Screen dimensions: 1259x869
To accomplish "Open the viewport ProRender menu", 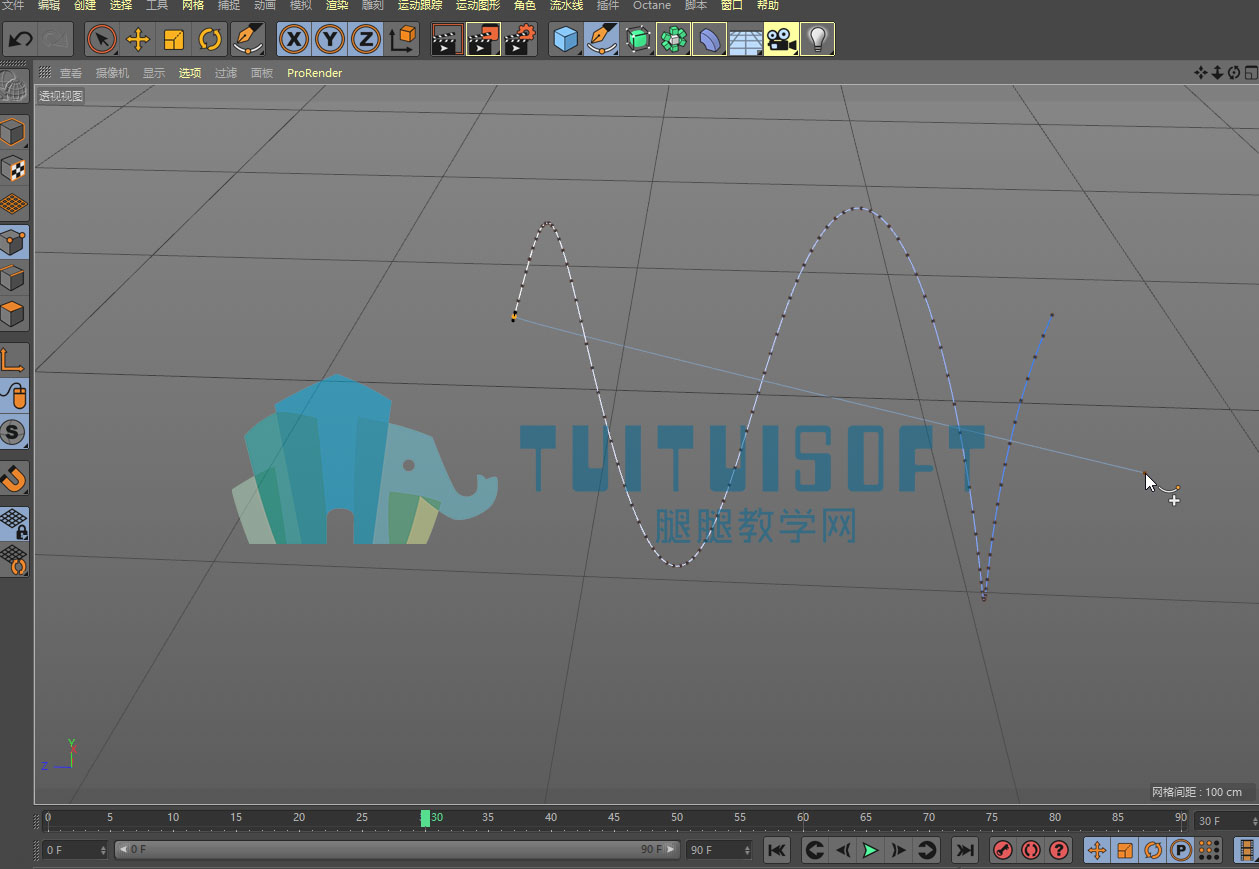I will coord(315,73).
